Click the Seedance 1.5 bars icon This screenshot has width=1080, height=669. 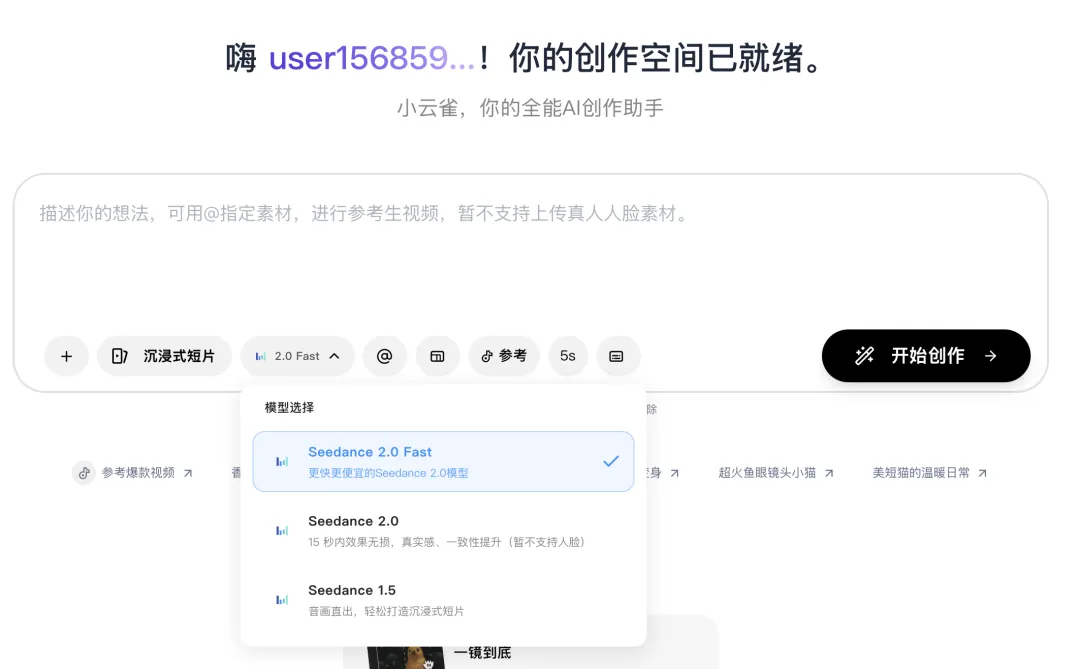point(282,599)
